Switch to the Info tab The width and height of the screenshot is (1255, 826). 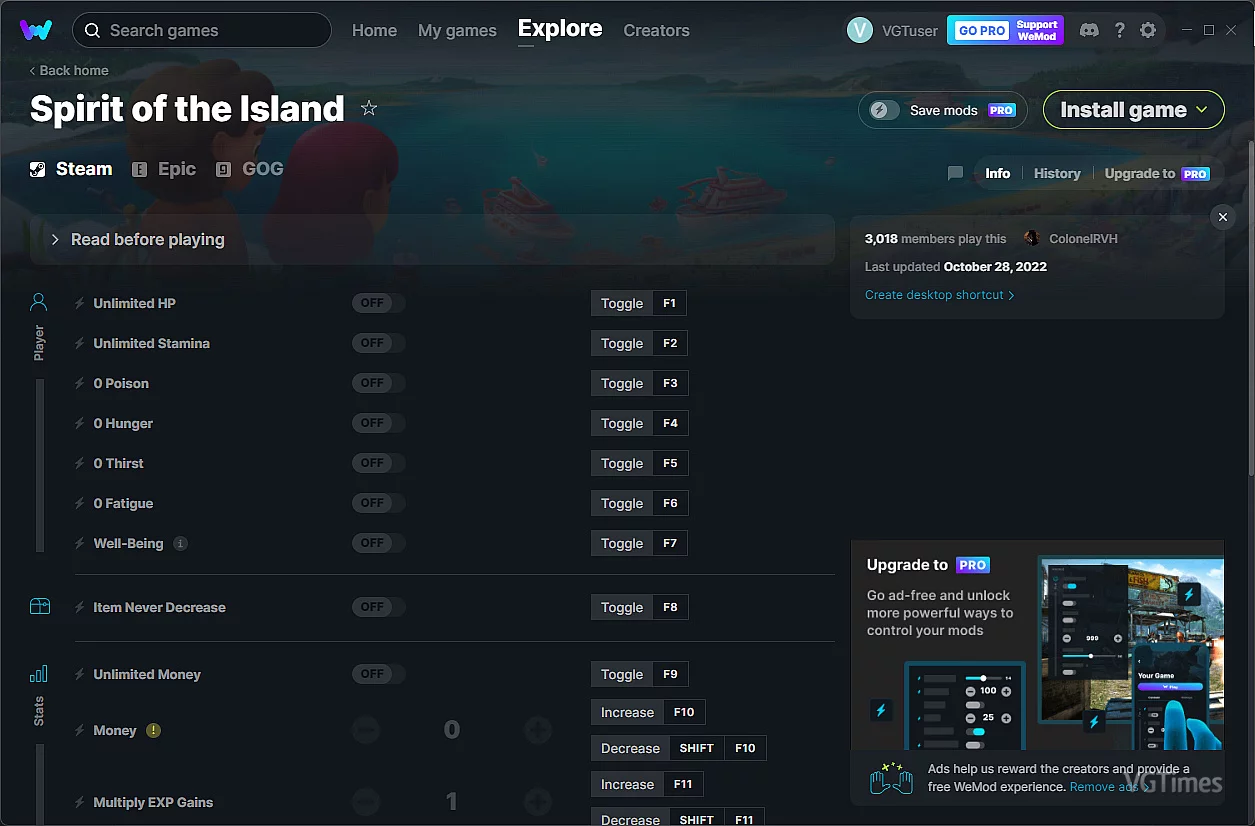(x=997, y=173)
